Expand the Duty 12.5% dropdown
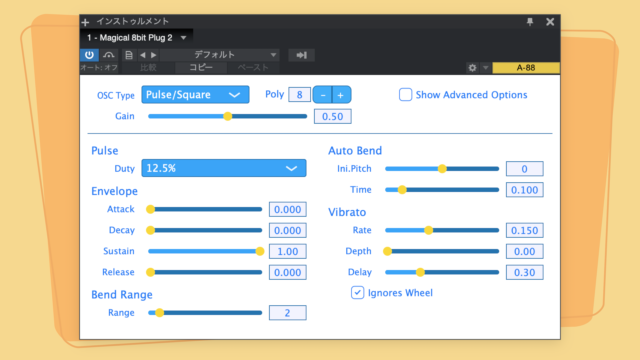The image size is (640, 360). [x=224, y=168]
